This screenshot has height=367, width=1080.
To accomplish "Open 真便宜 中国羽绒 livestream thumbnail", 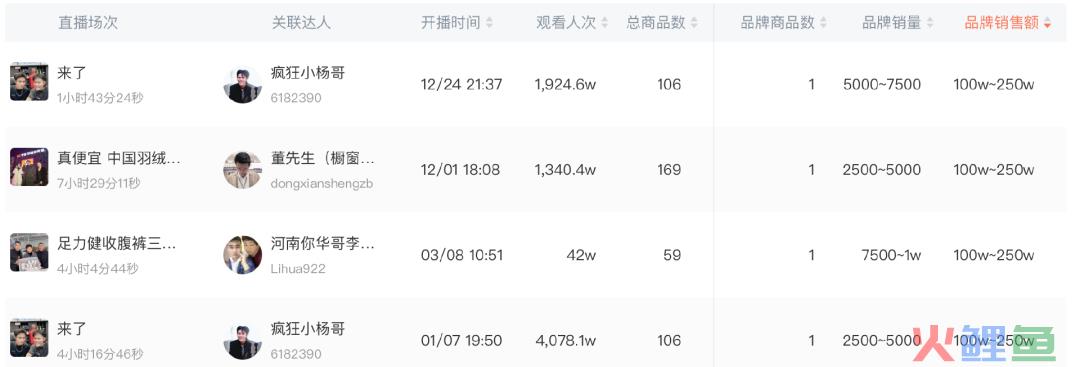I will point(29,167).
